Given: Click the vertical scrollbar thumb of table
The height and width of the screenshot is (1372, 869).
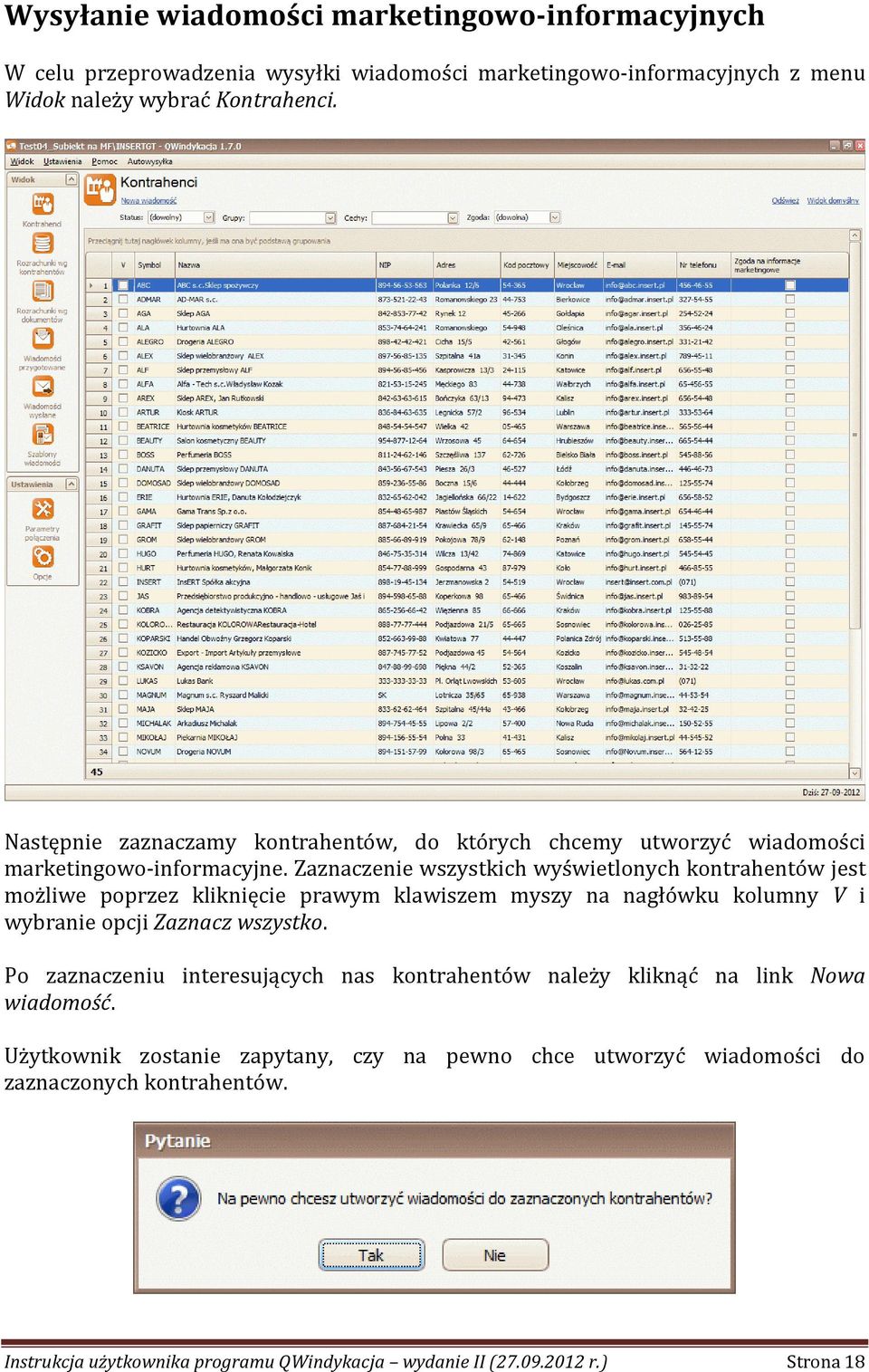Looking at the screenshot, I should pyautogui.click(x=855, y=436).
